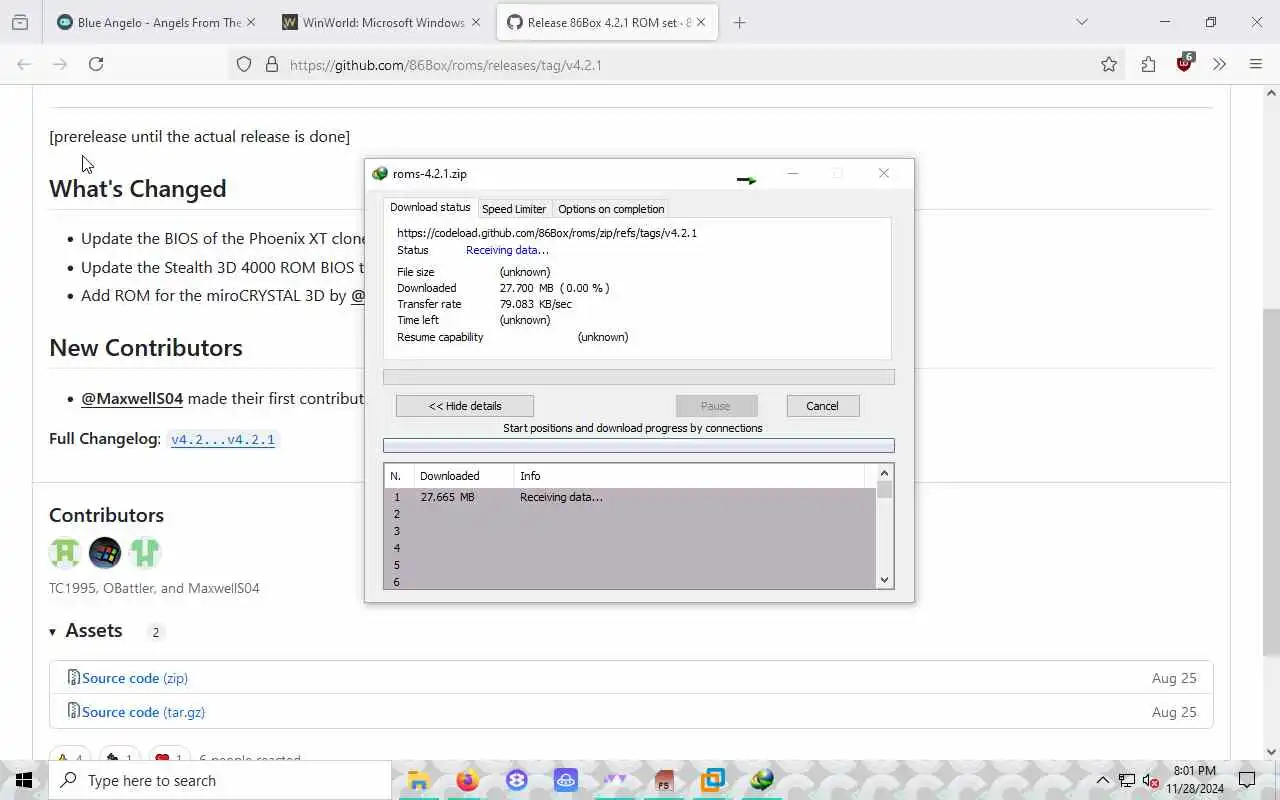Click the taskbar search box
The image size is (1280, 800).
tap(220, 780)
